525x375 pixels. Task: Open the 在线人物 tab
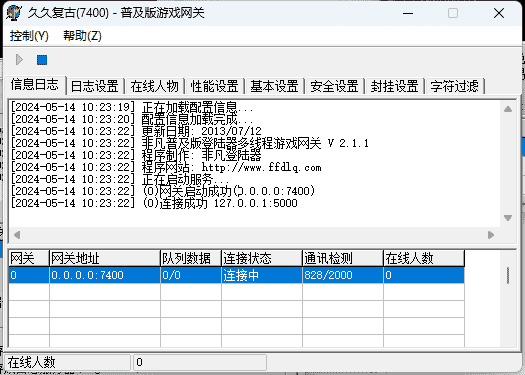point(155,86)
